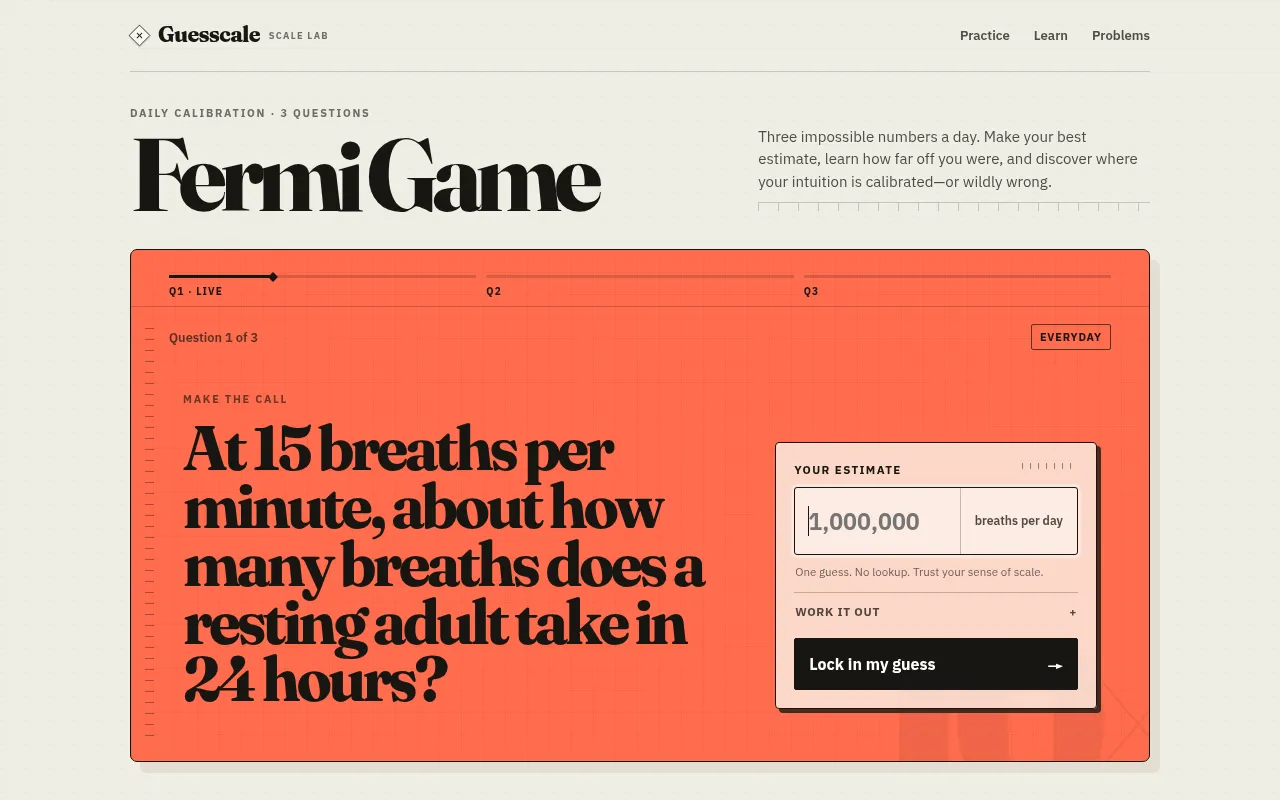Click the 'Three impossible numbers a day' description
This screenshot has width=1280, height=800.
[x=948, y=159]
